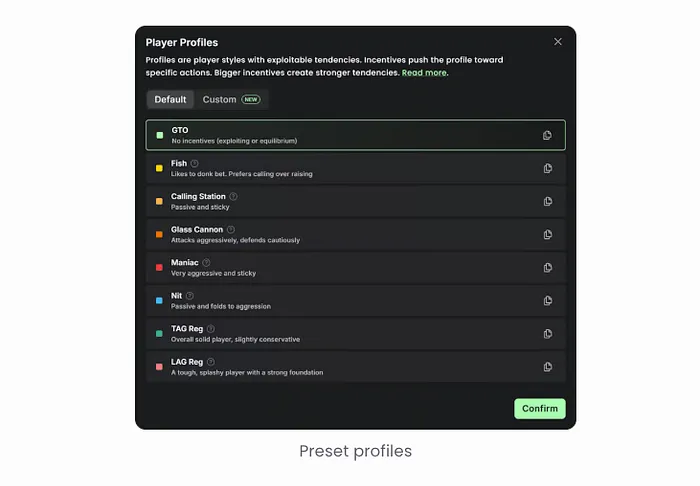Click the copy icon on Fish row
Viewport: 700px width, 486px height.
[547, 168]
